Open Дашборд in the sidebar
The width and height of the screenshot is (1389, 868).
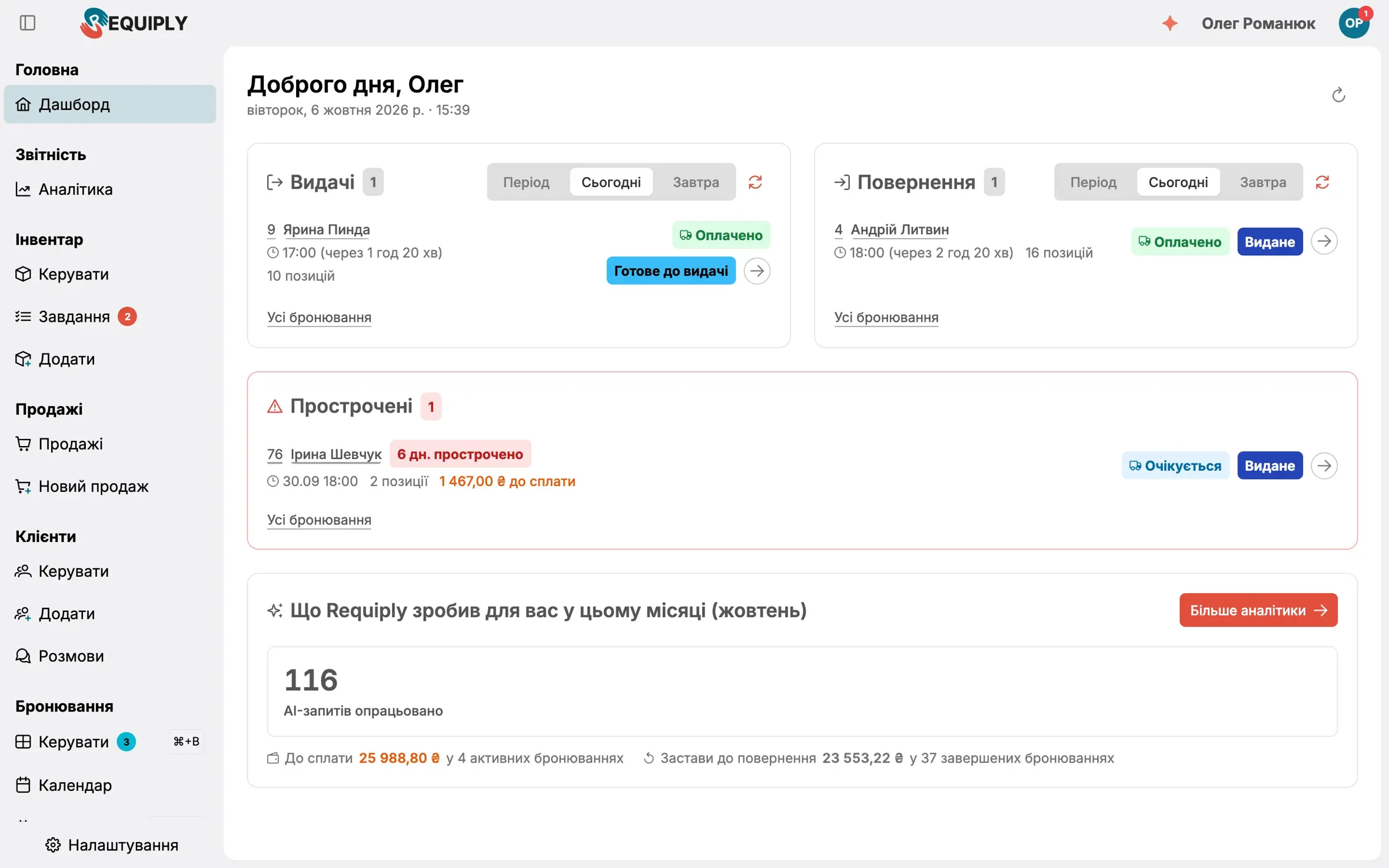(110, 104)
